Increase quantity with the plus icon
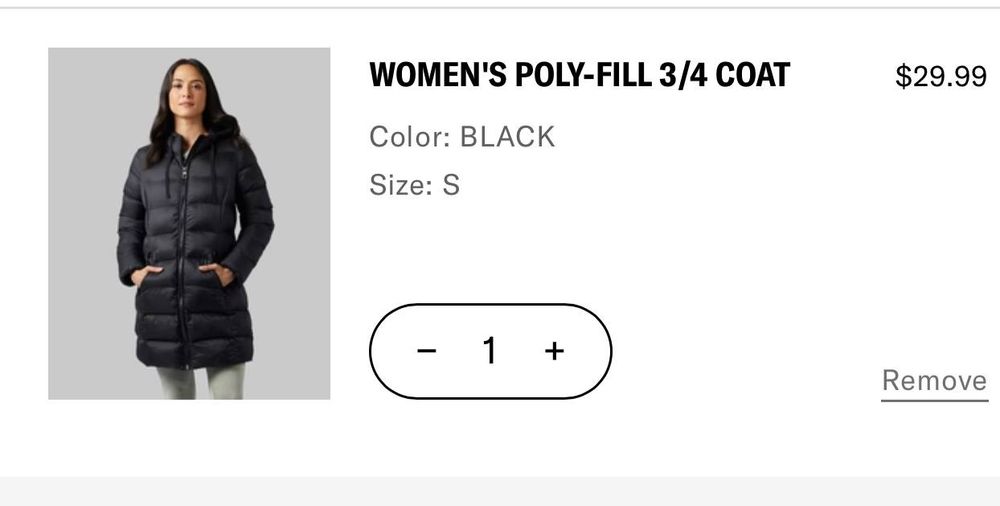The image size is (1000, 506). tap(554, 351)
